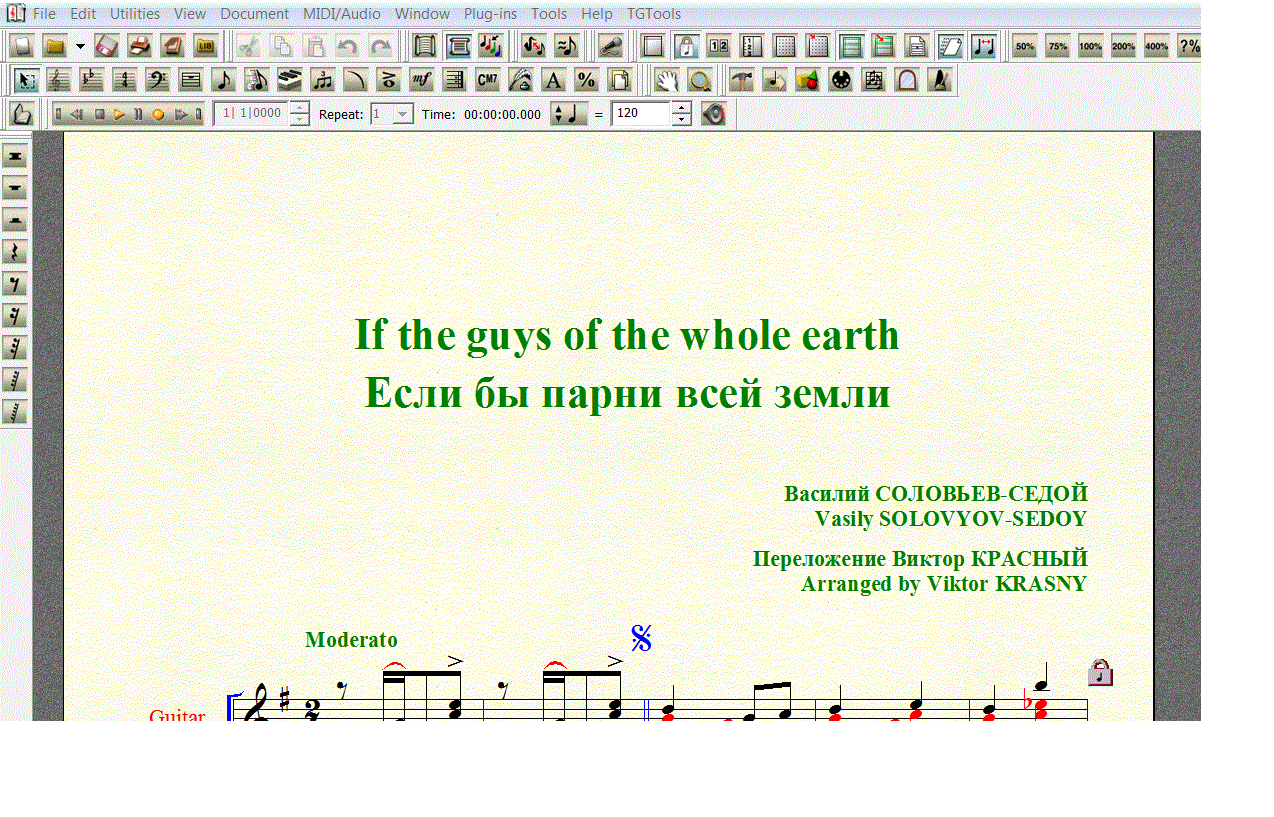Click the Clef tool with bass clef
This screenshot has width=1274, height=817.
click(x=157, y=81)
